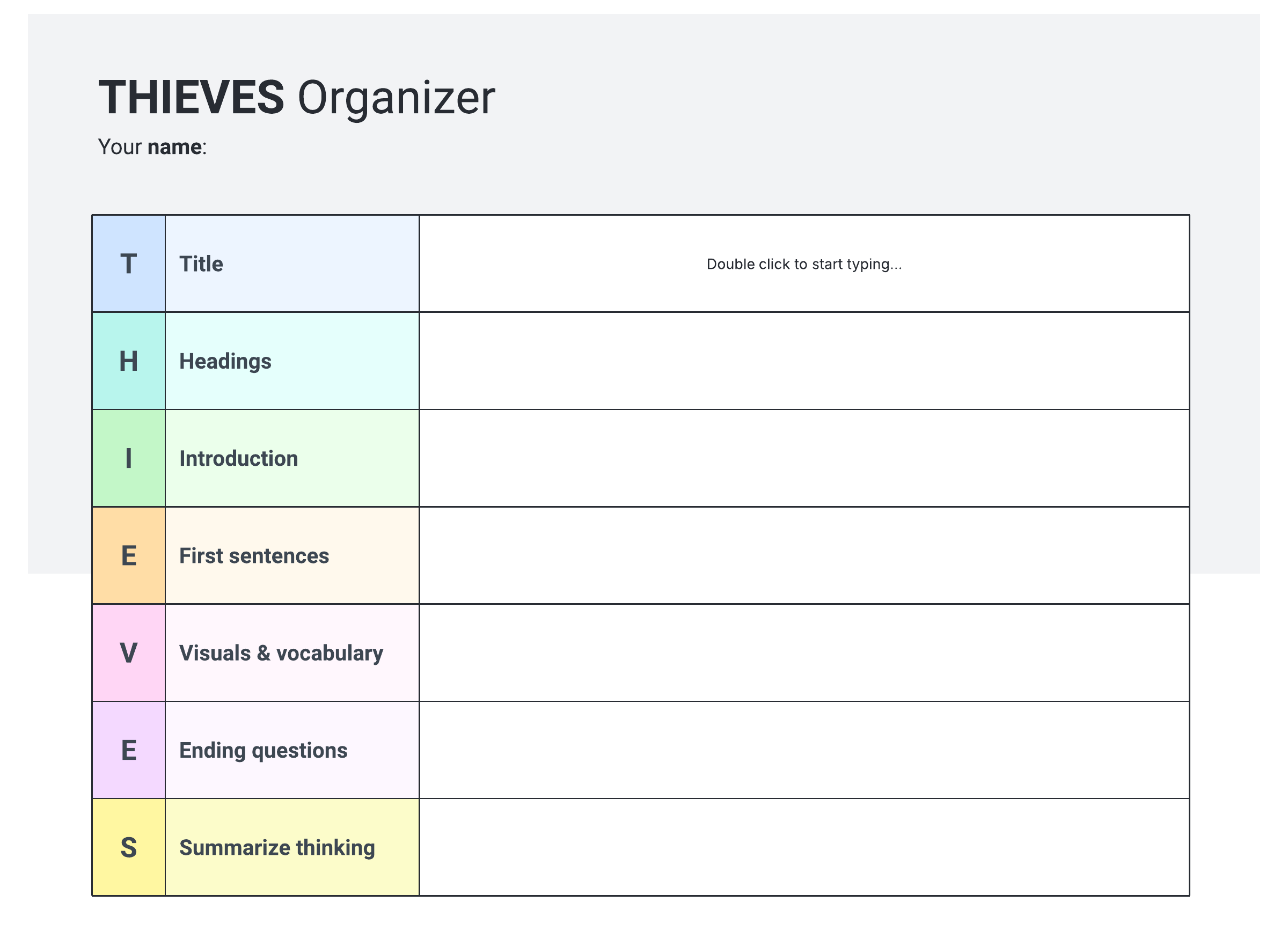Select the purple E letter cell
The height and width of the screenshot is (938, 1288).
point(129,750)
